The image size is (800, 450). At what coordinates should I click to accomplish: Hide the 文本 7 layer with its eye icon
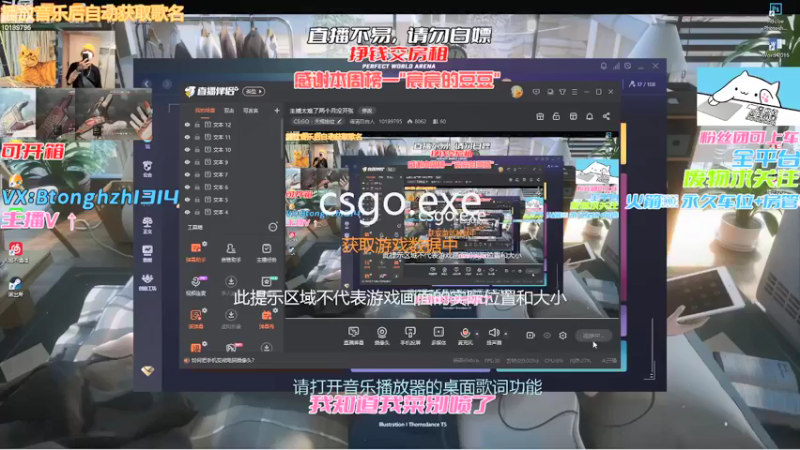tap(187, 174)
